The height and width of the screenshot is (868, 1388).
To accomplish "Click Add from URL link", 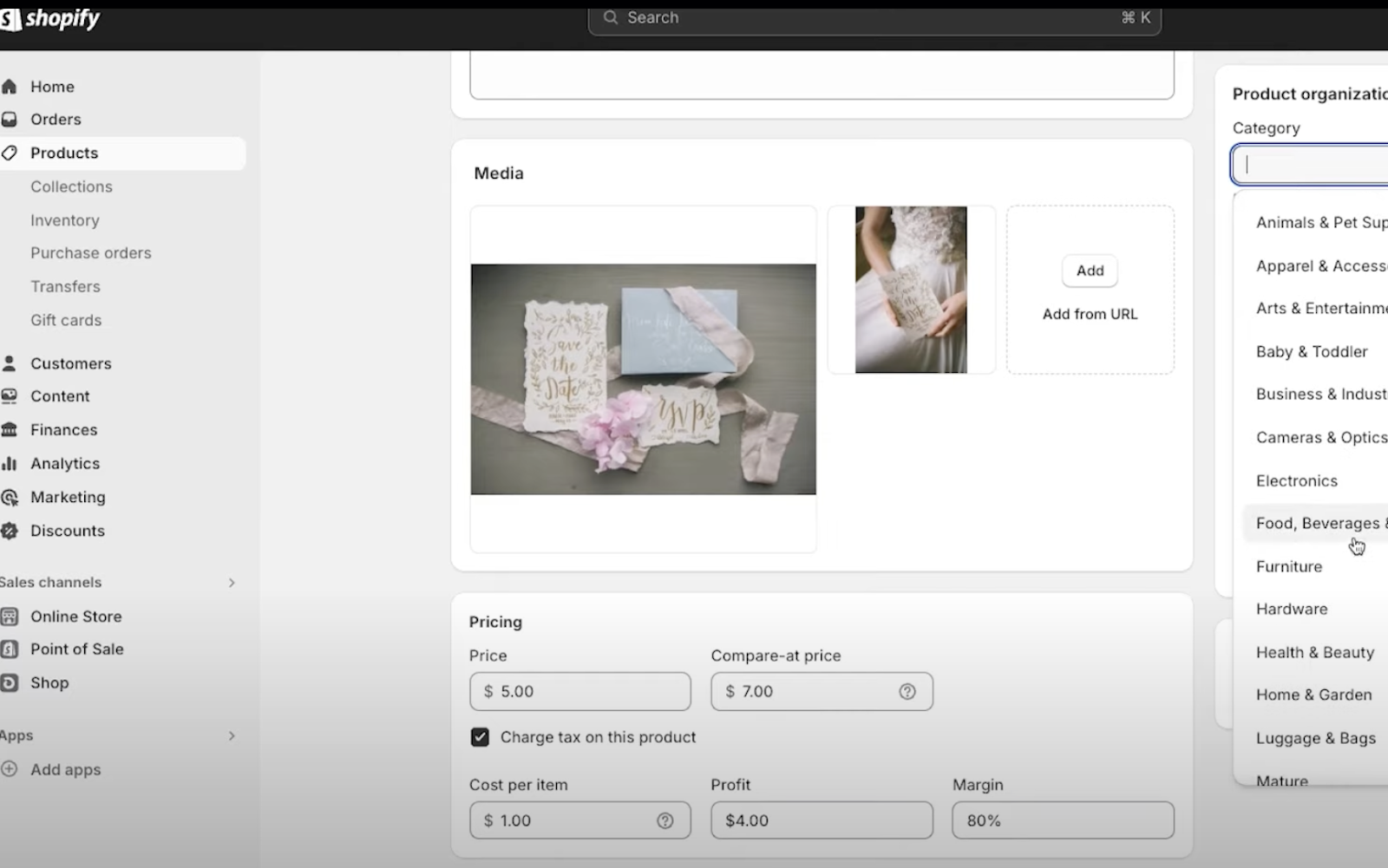I will pyautogui.click(x=1090, y=314).
